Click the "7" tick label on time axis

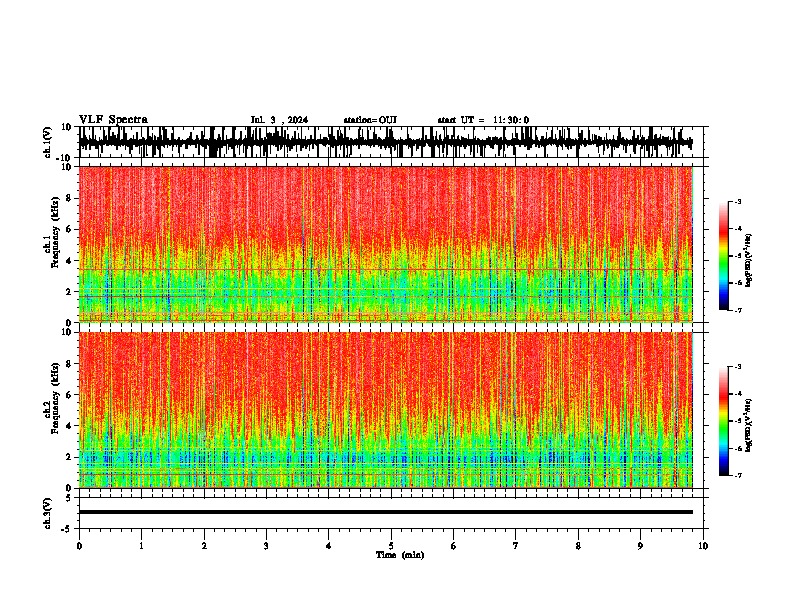pos(516,546)
